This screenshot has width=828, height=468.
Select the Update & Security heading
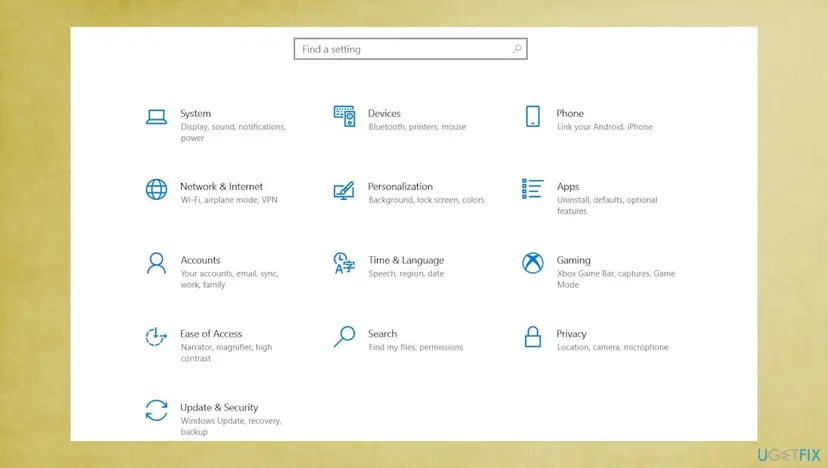(x=219, y=407)
